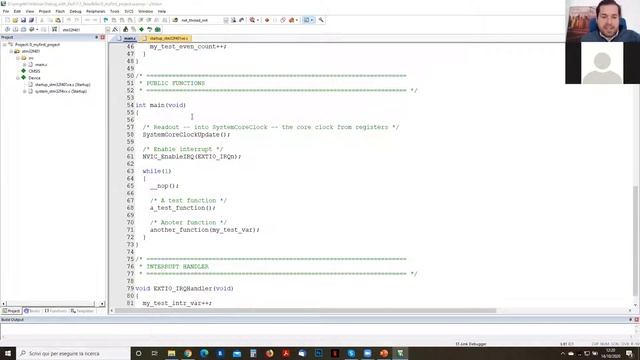This screenshot has width=640, height=360.
Task: Click on line 61 NVIC_EnableIRQ(EXTI0_IRQn)
Action: coord(192,156)
